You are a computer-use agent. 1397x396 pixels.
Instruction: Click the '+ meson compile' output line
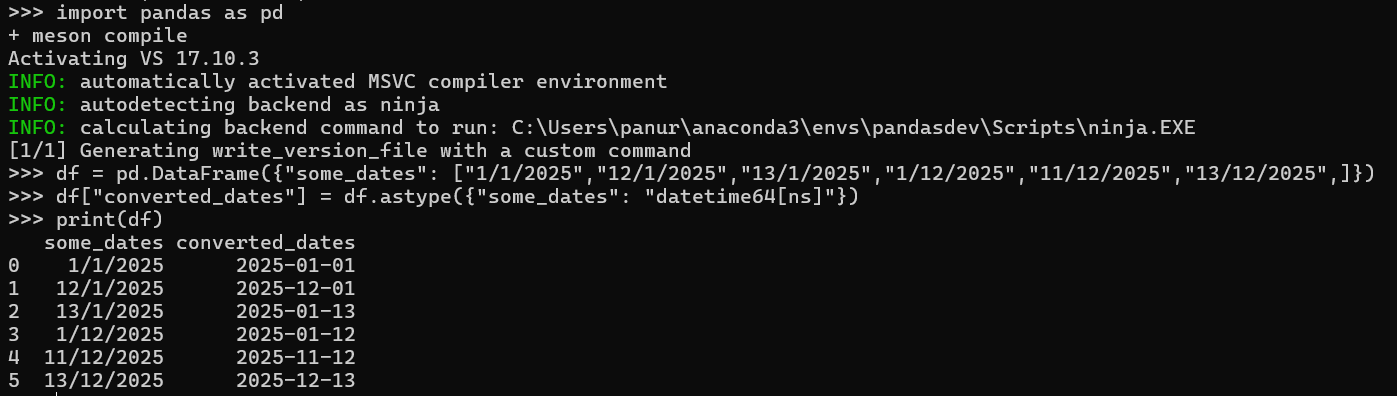tap(98, 36)
